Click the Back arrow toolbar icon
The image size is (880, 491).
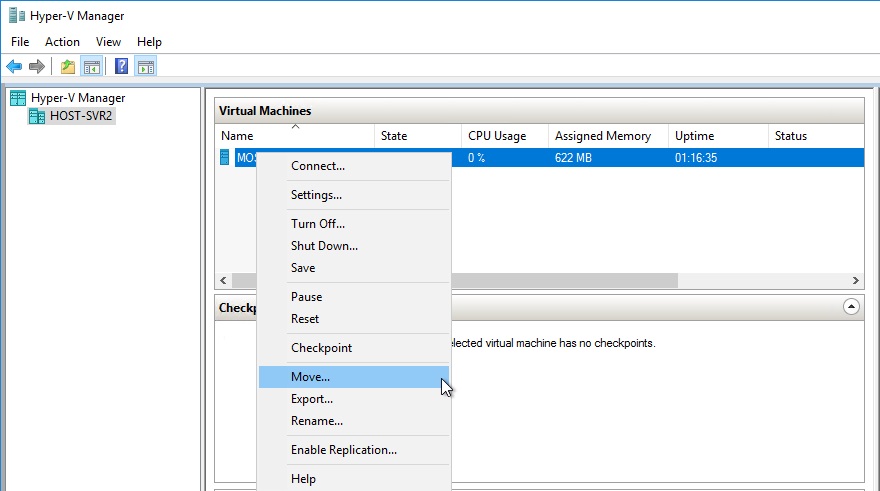pyautogui.click(x=14, y=67)
